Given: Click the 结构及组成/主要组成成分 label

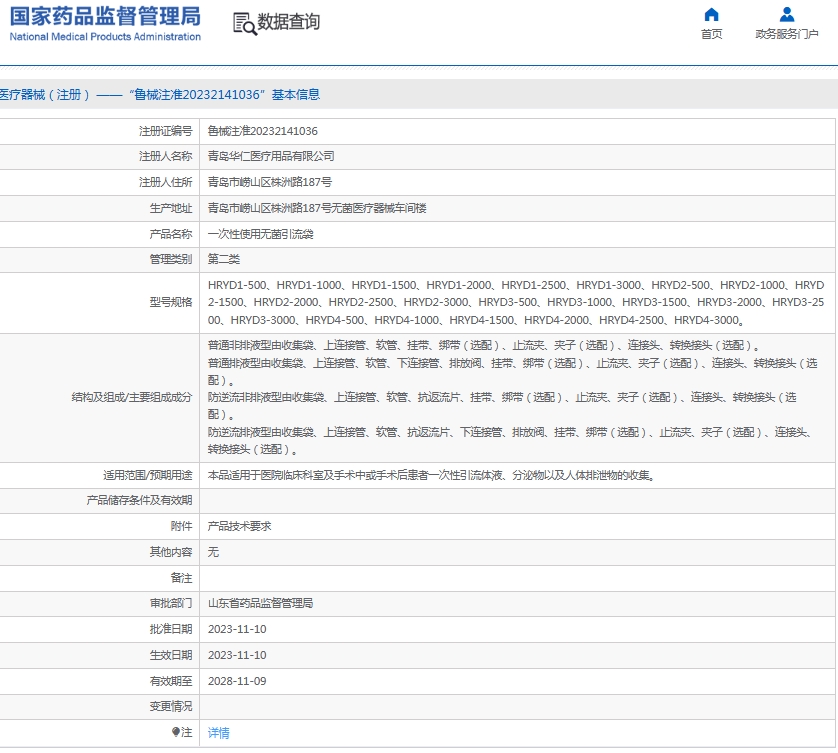Looking at the screenshot, I should tap(131, 397).
